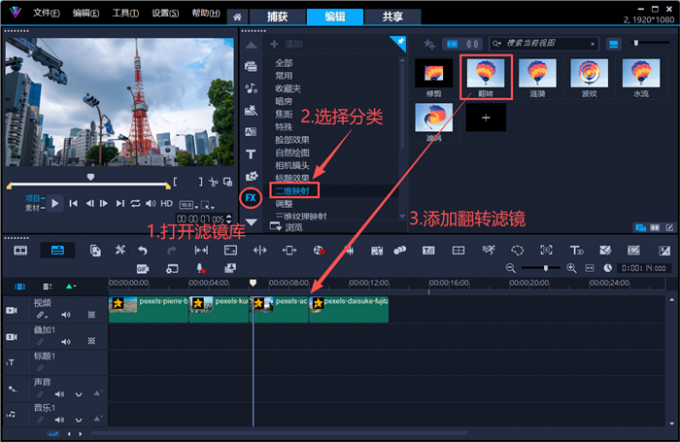Open the 16:9 aspect ratio dropdown

click(x=189, y=205)
